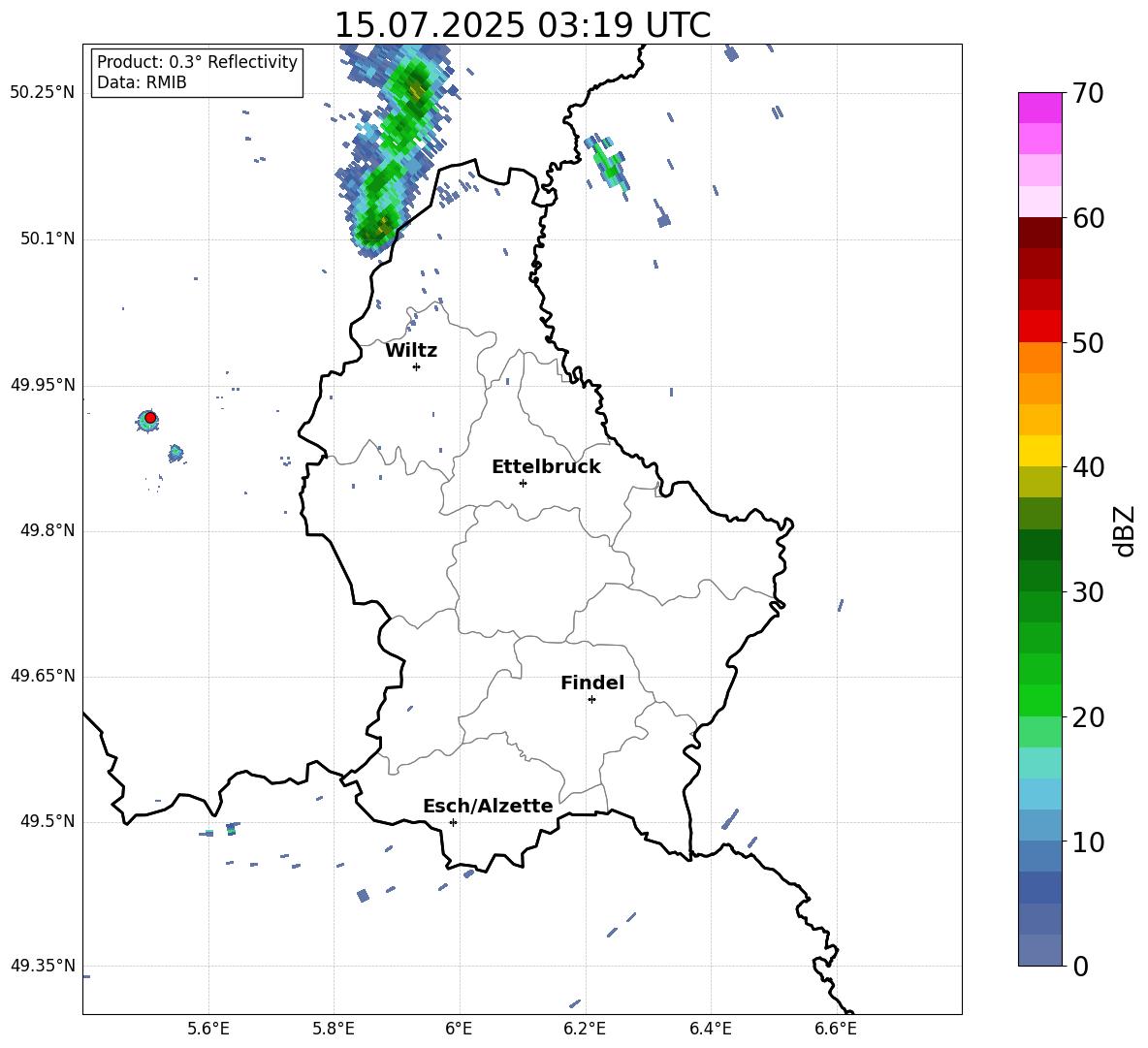This screenshot has width=1148, height=1048.
Task: Click the Wiltz cross marker
Action: 417,366
